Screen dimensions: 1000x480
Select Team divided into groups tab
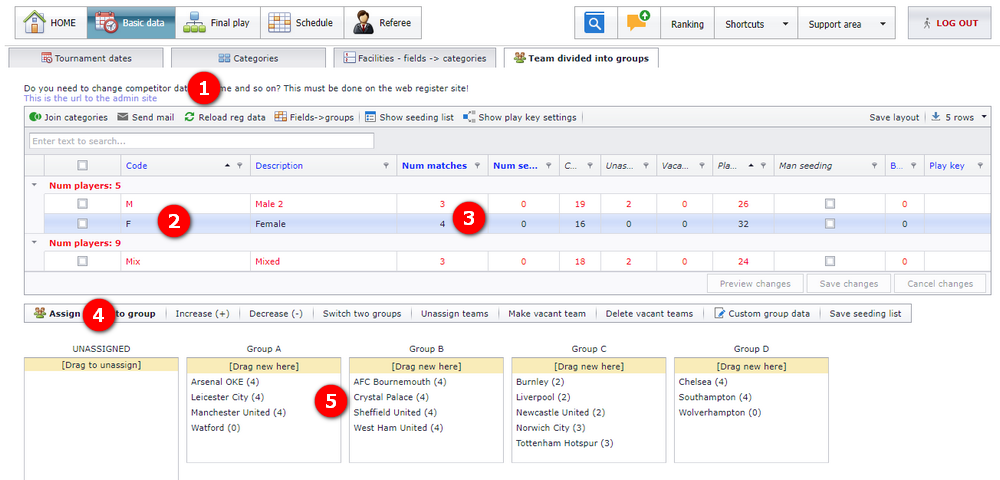coord(581,58)
